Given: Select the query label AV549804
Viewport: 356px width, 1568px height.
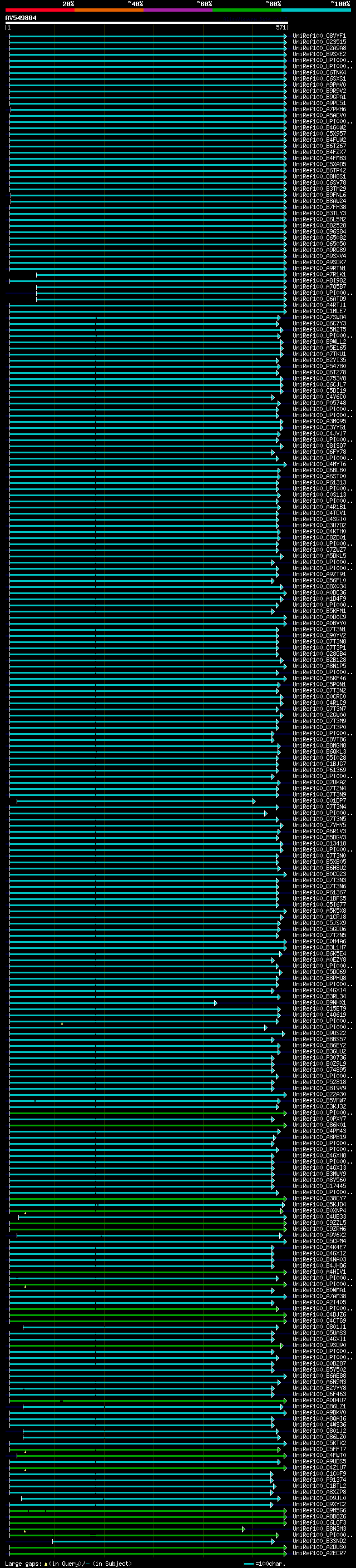Looking at the screenshot, I should click(21, 18).
